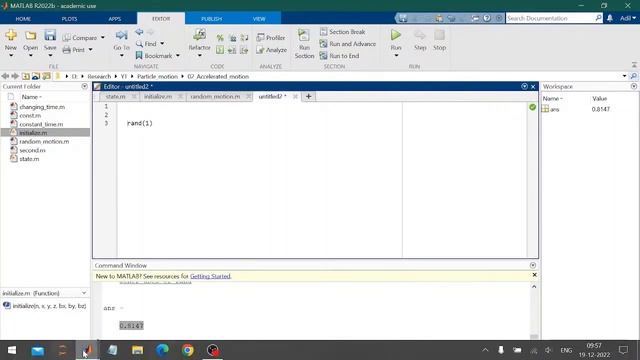Click the Stop icon
640x360 pixels.
pyautogui.click(x=440, y=36)
